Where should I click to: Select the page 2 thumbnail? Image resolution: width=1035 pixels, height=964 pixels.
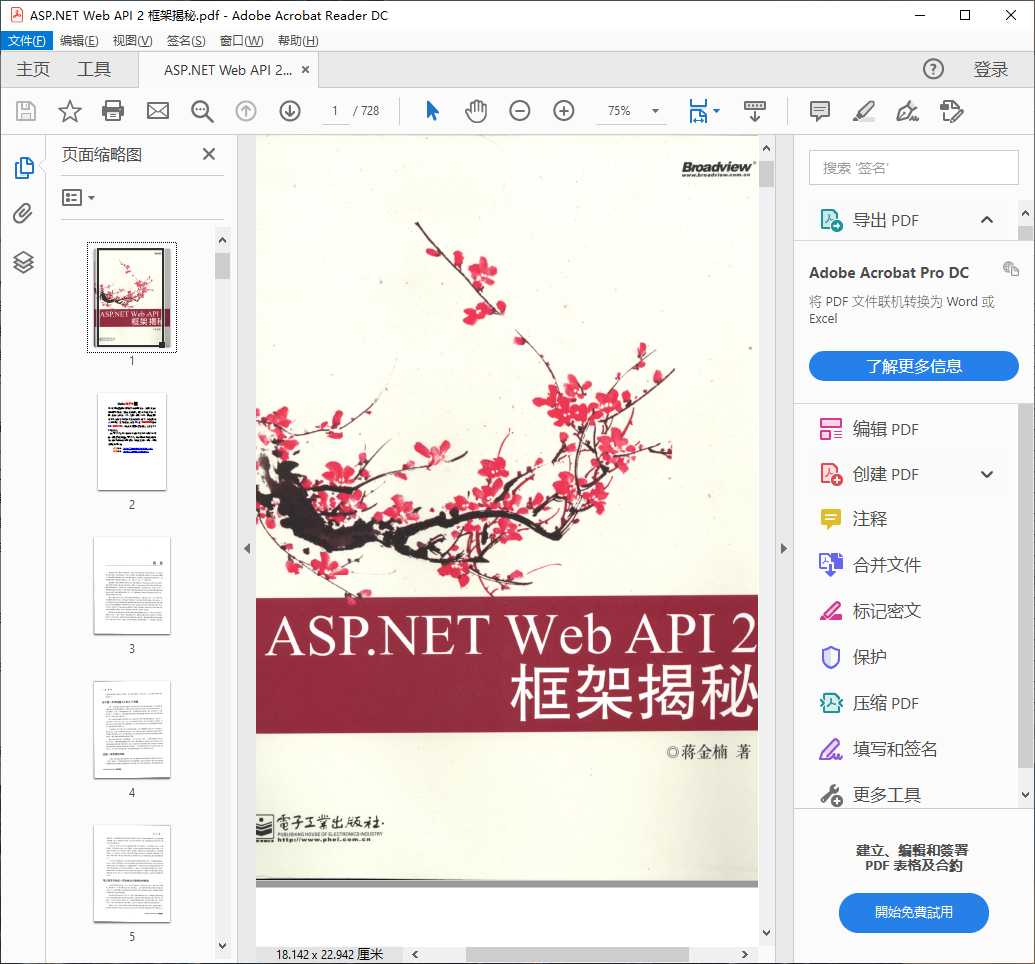(131, 441)
